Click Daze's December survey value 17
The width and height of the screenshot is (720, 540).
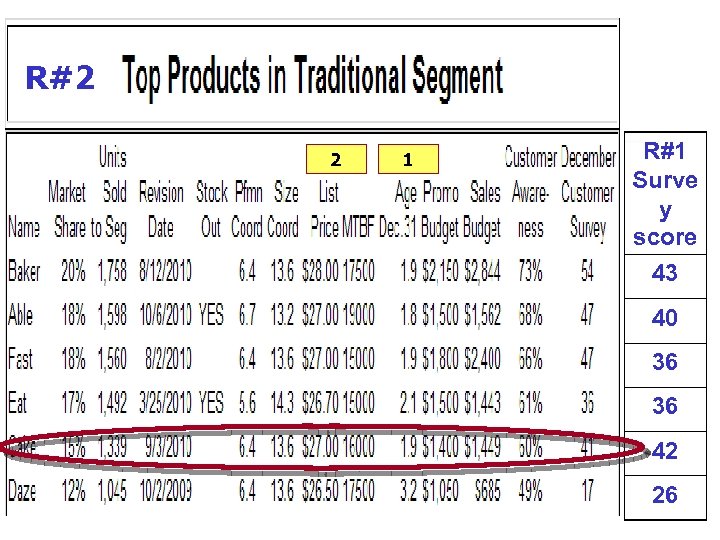click(x=587, y=491)
